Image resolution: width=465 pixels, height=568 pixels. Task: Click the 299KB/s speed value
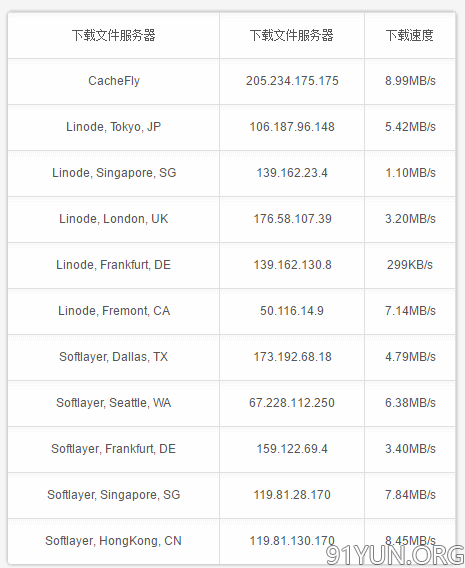click(x=410, y=265)
